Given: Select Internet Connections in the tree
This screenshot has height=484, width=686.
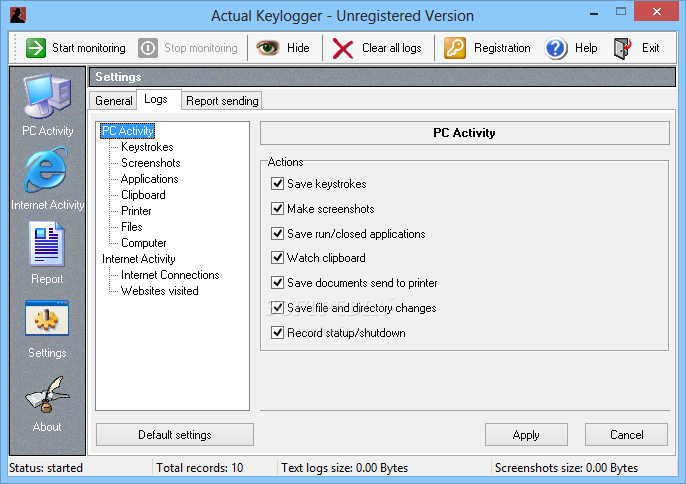Looking at the screenshot, I should click(x=170, y=275).
